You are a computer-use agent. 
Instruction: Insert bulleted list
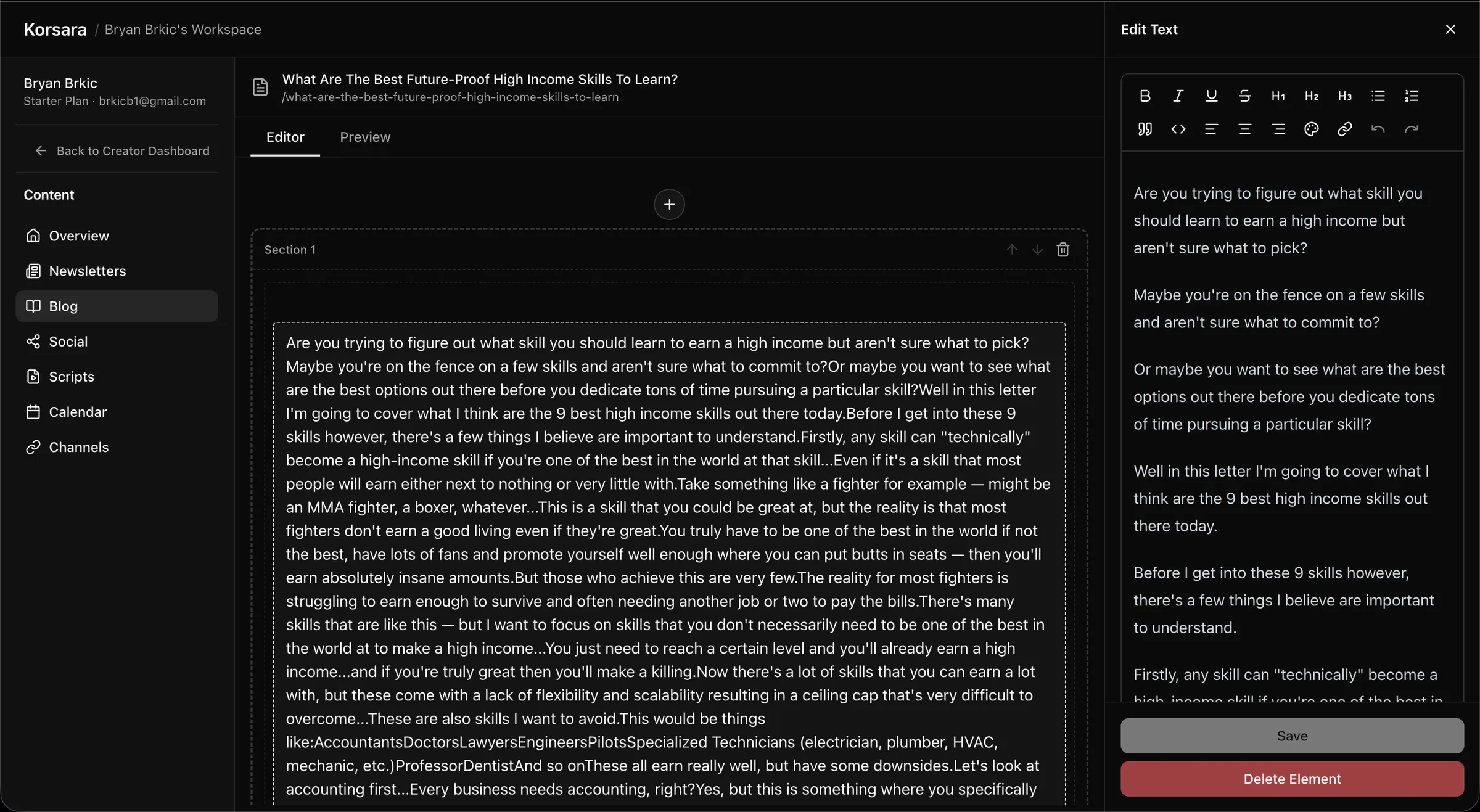(1378, 96)
